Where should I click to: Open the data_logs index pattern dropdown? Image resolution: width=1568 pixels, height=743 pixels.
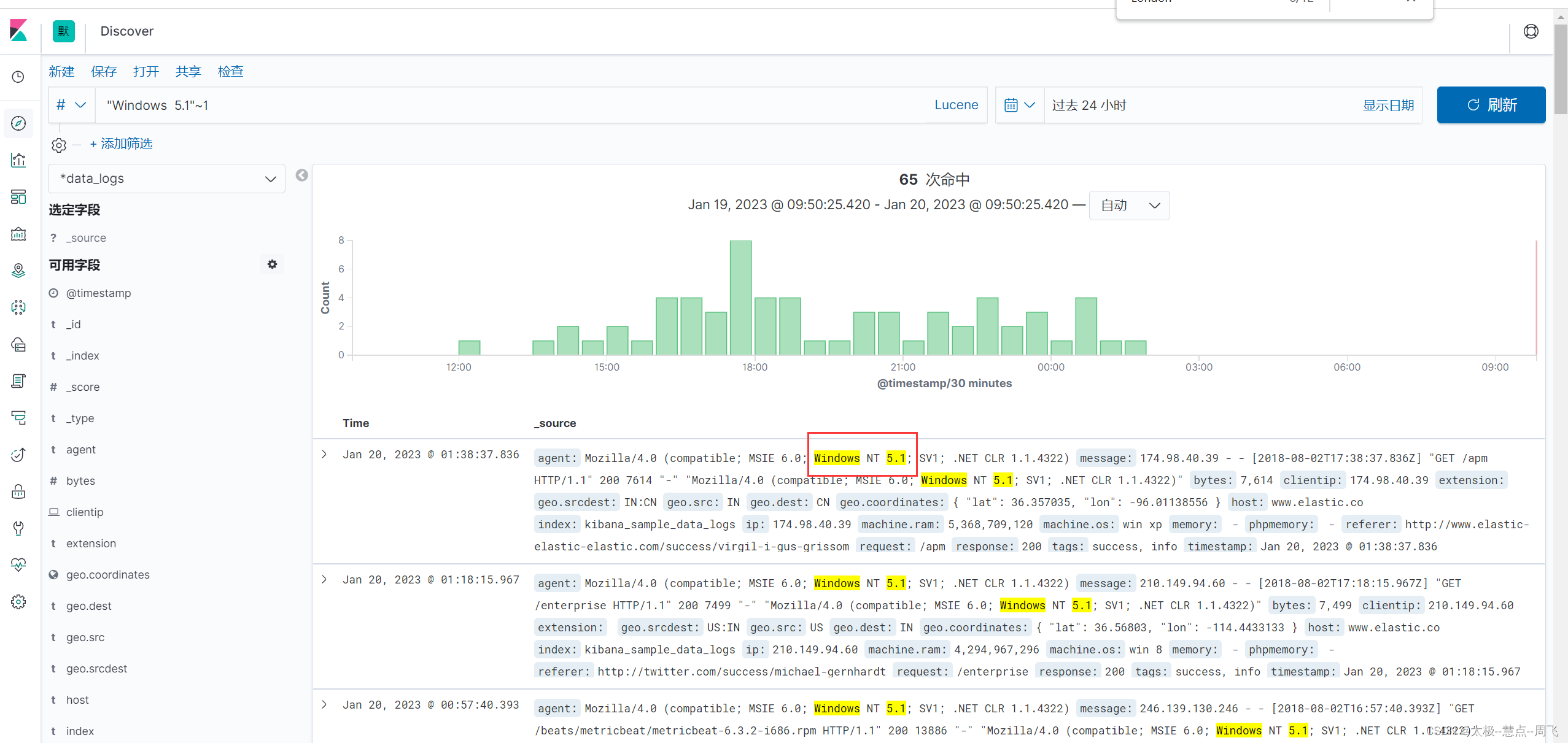[166, 179]
